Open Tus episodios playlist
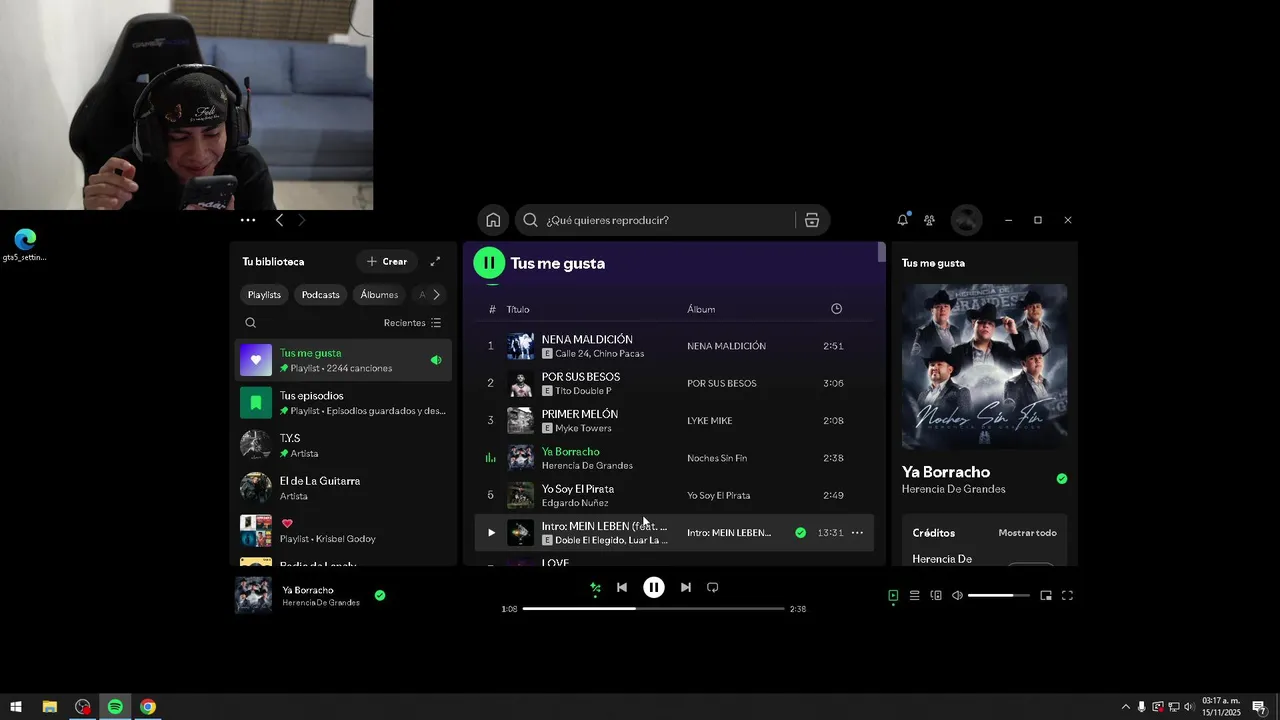 click(344, 403)
